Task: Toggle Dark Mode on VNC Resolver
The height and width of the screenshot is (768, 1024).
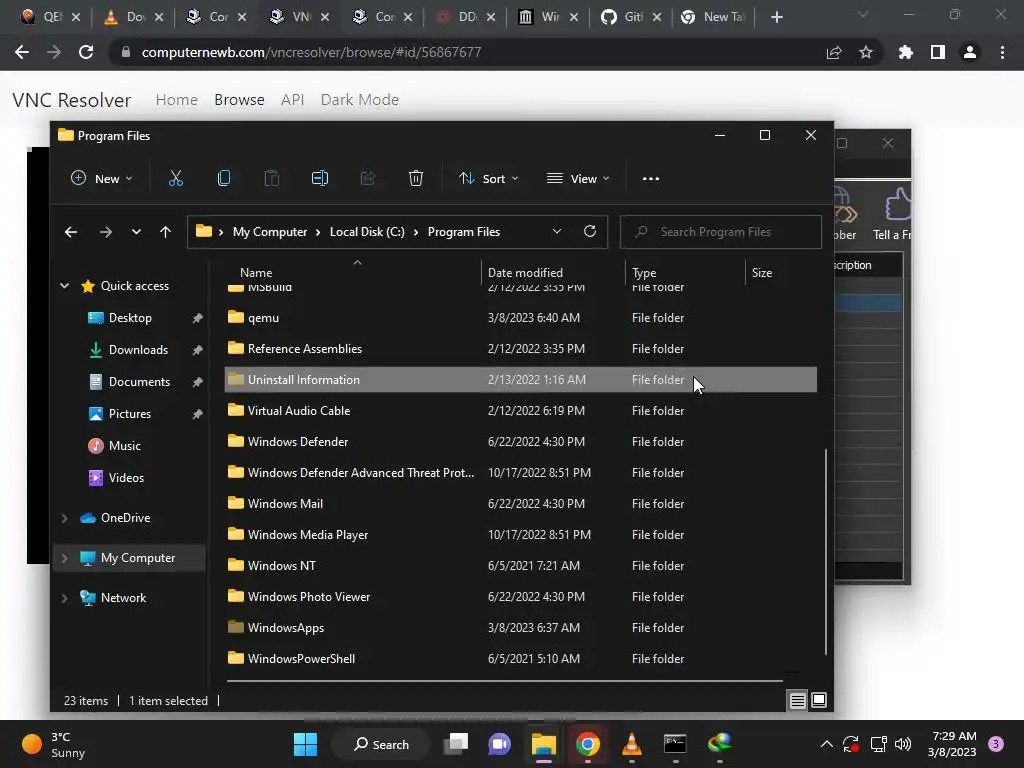Action: (x=359, y=100)
